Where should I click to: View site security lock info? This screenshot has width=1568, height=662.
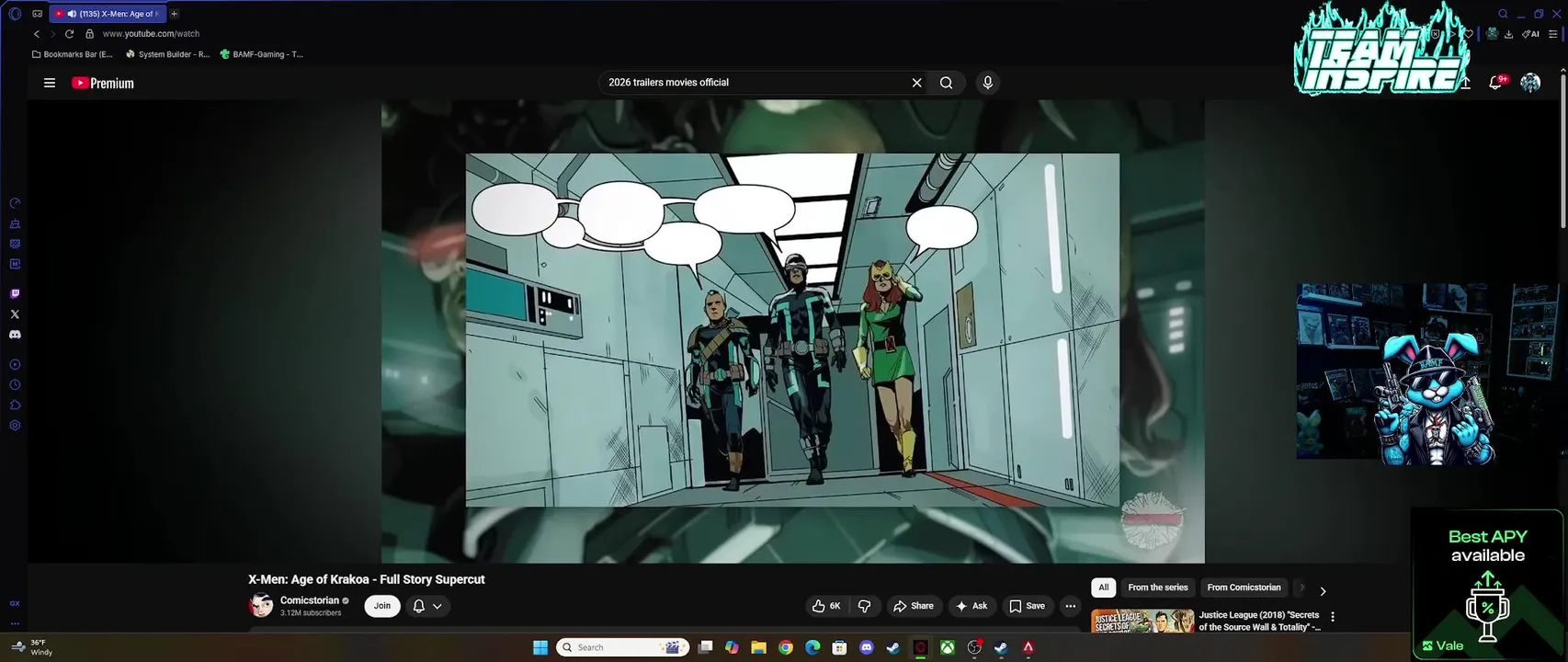point(89,34)
